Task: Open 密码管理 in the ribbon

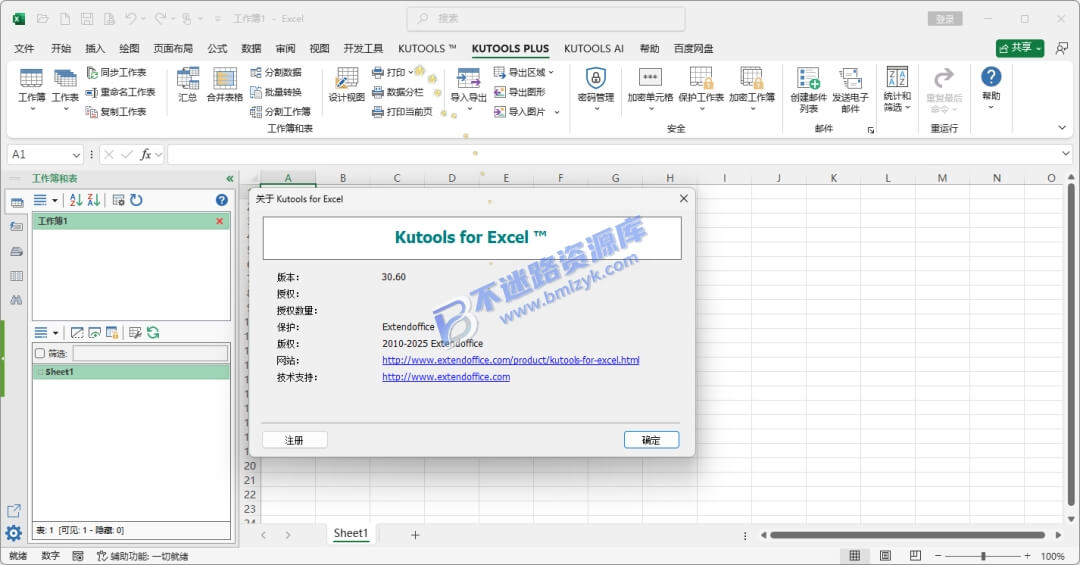Action: [x=596, y=90]
